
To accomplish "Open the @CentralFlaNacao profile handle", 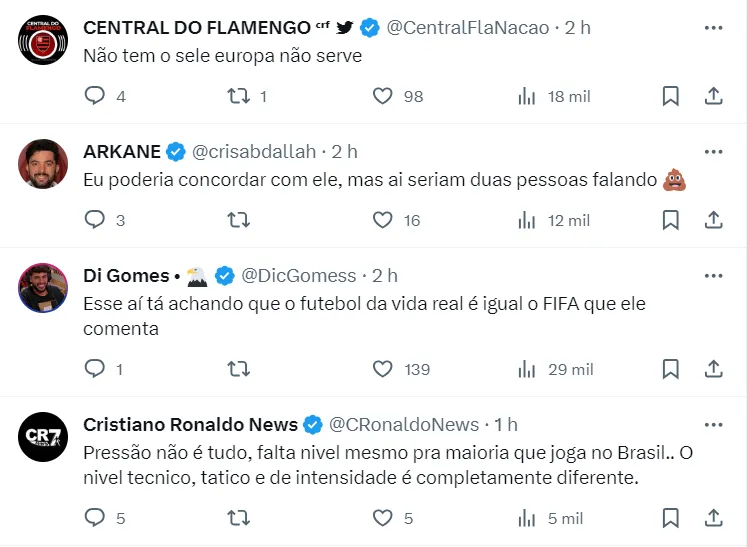I will (467, 28).
